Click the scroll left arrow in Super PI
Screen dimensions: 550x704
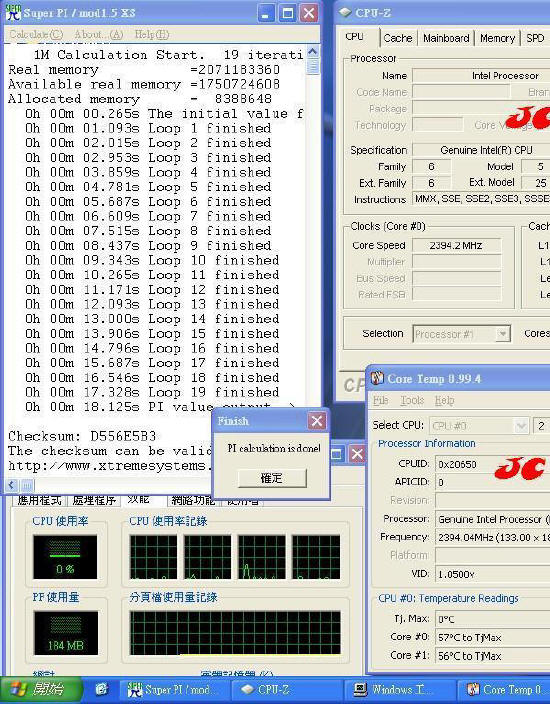point(11,485)
